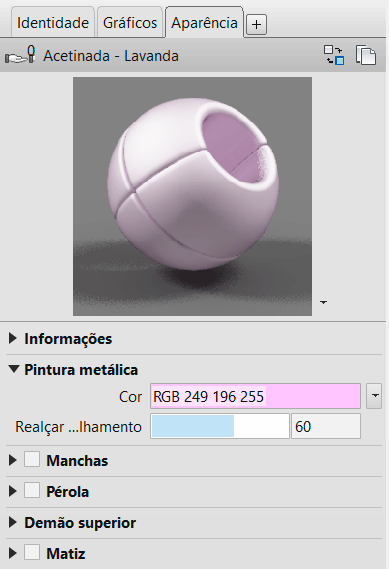Screen dimensions: 389x569
Task: Click the hand asset-sharing icon beside Acetinada - Lavanda
Action: [x=20, y=56]
